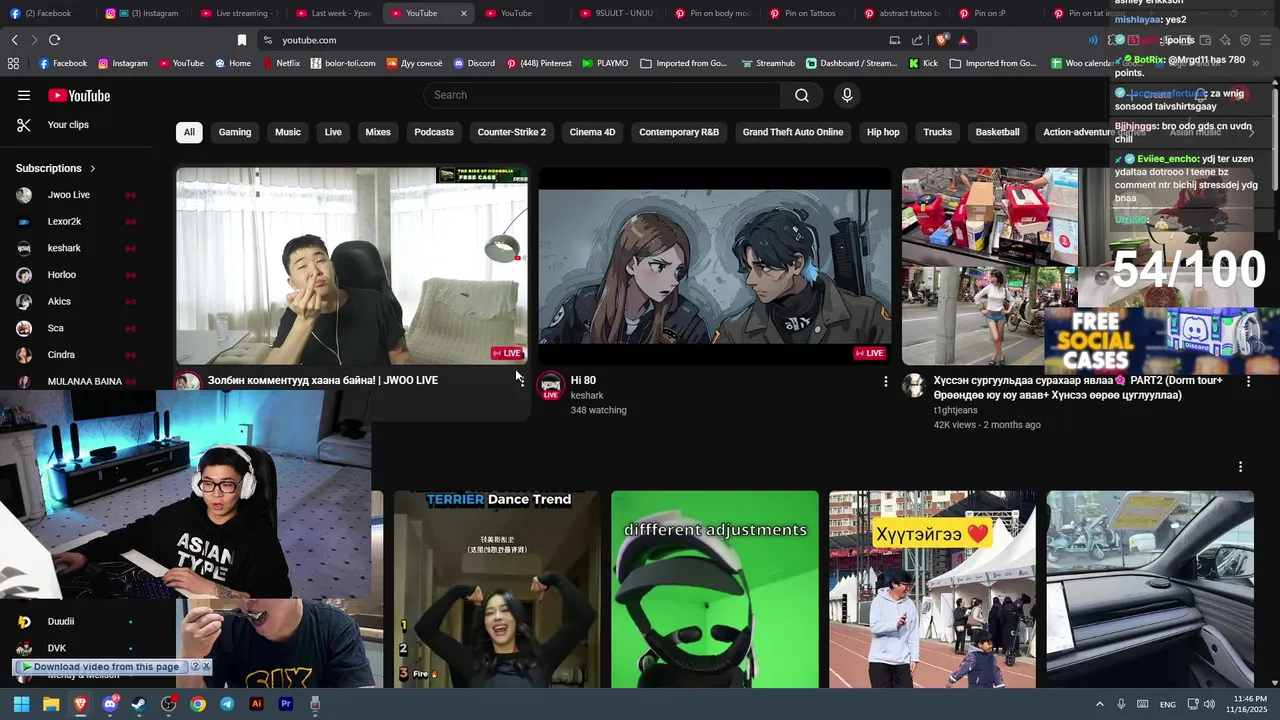The image size is (1280, 720).
Task: Select the Gaming filter chip
Action: point(235,132)
